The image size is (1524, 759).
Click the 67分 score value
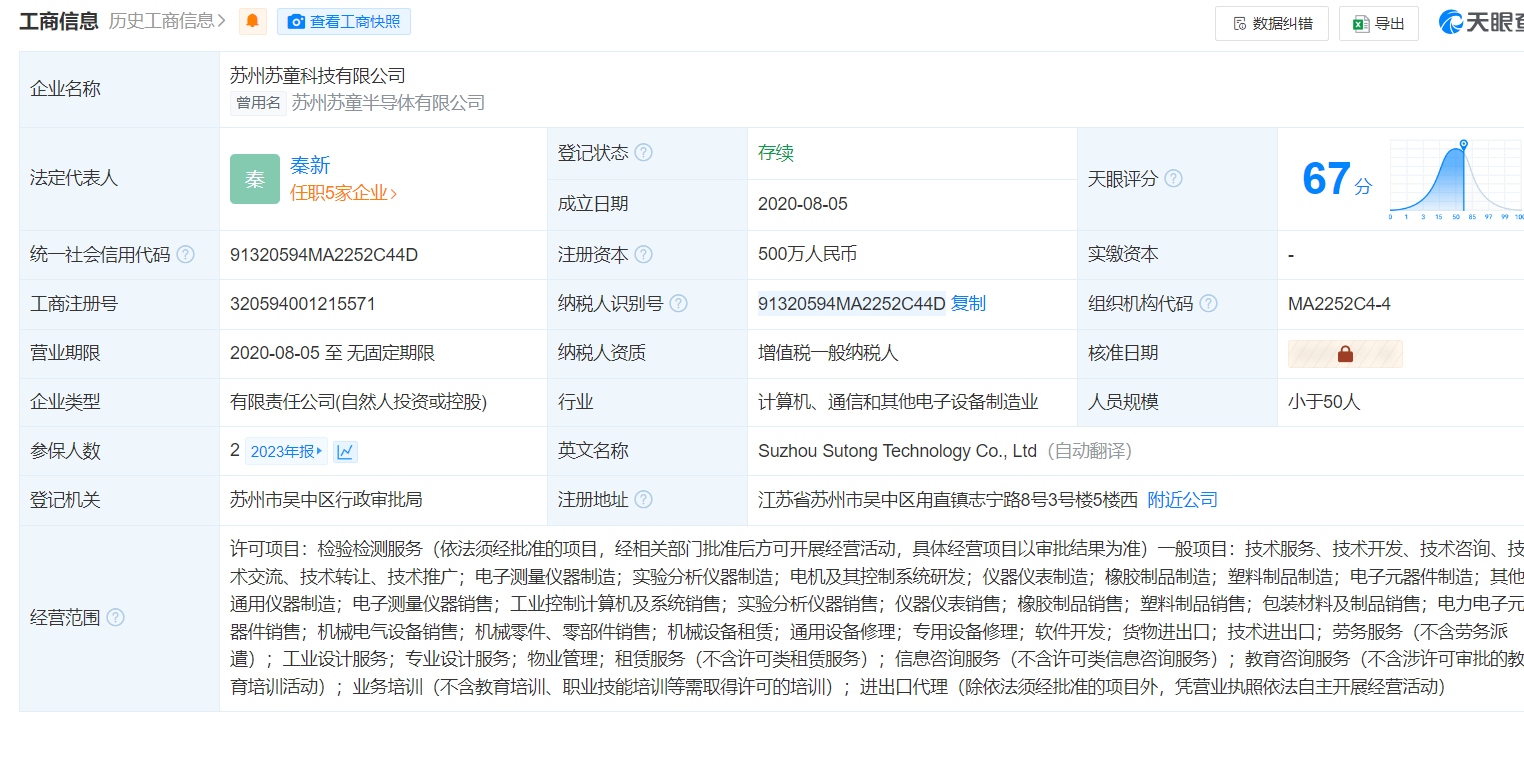click(x=1337, y=180)
